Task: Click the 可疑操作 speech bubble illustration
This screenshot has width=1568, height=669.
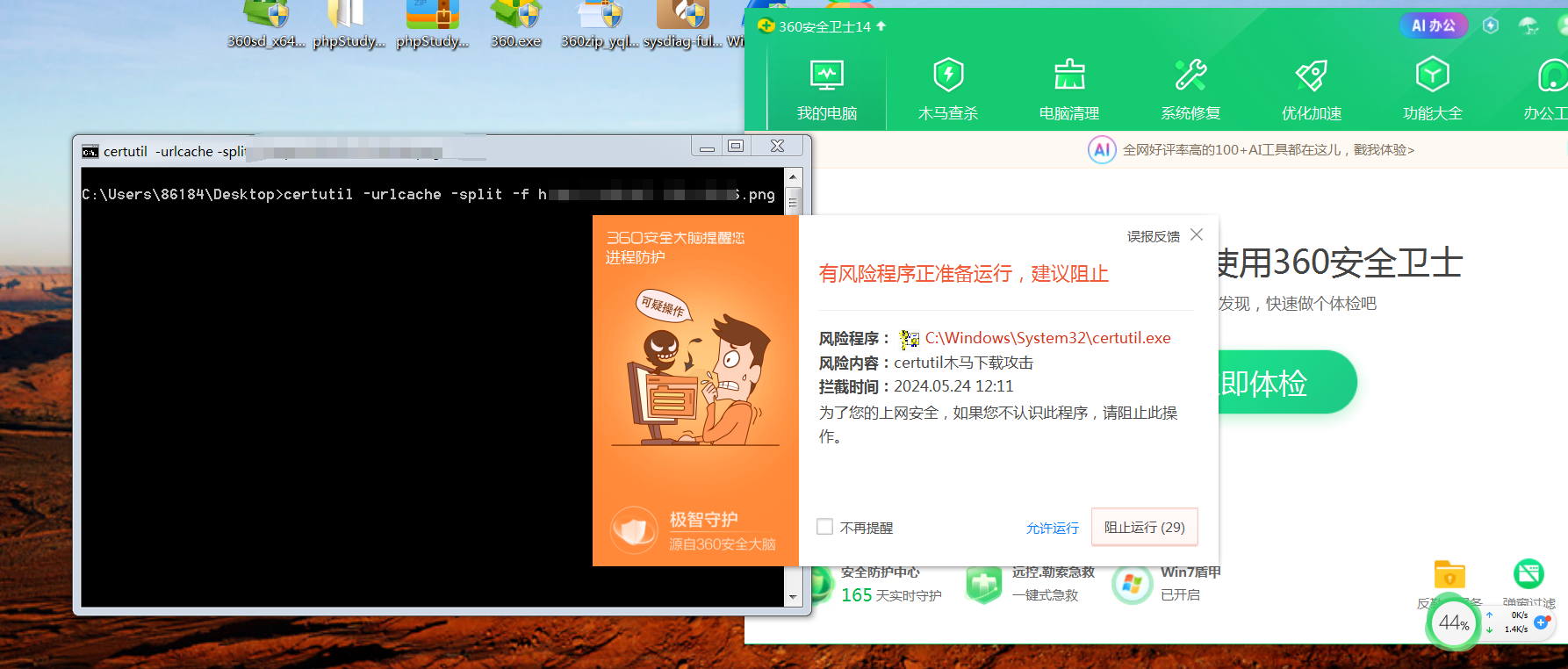Action: (x=663, y=306)
